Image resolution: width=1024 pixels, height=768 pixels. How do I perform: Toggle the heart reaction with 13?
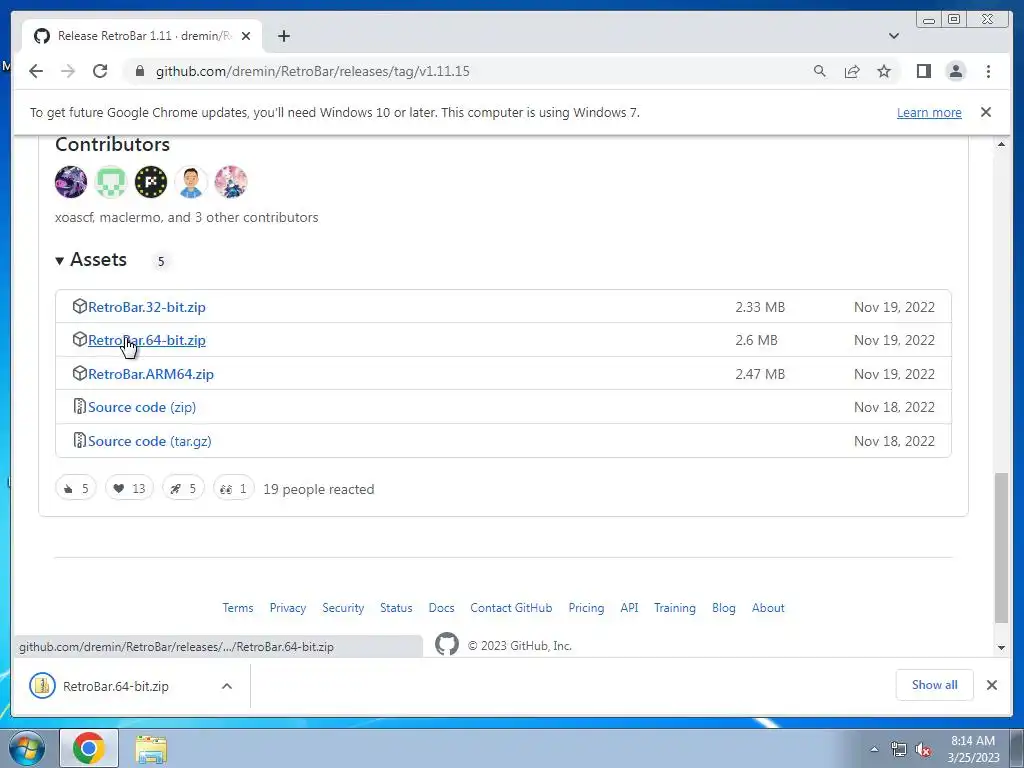pos(129,488)
